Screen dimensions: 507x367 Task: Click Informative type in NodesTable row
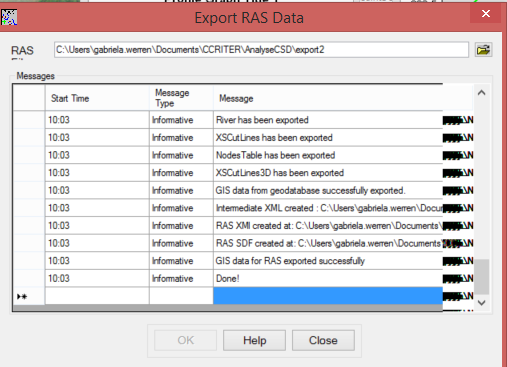click(181, 155)
